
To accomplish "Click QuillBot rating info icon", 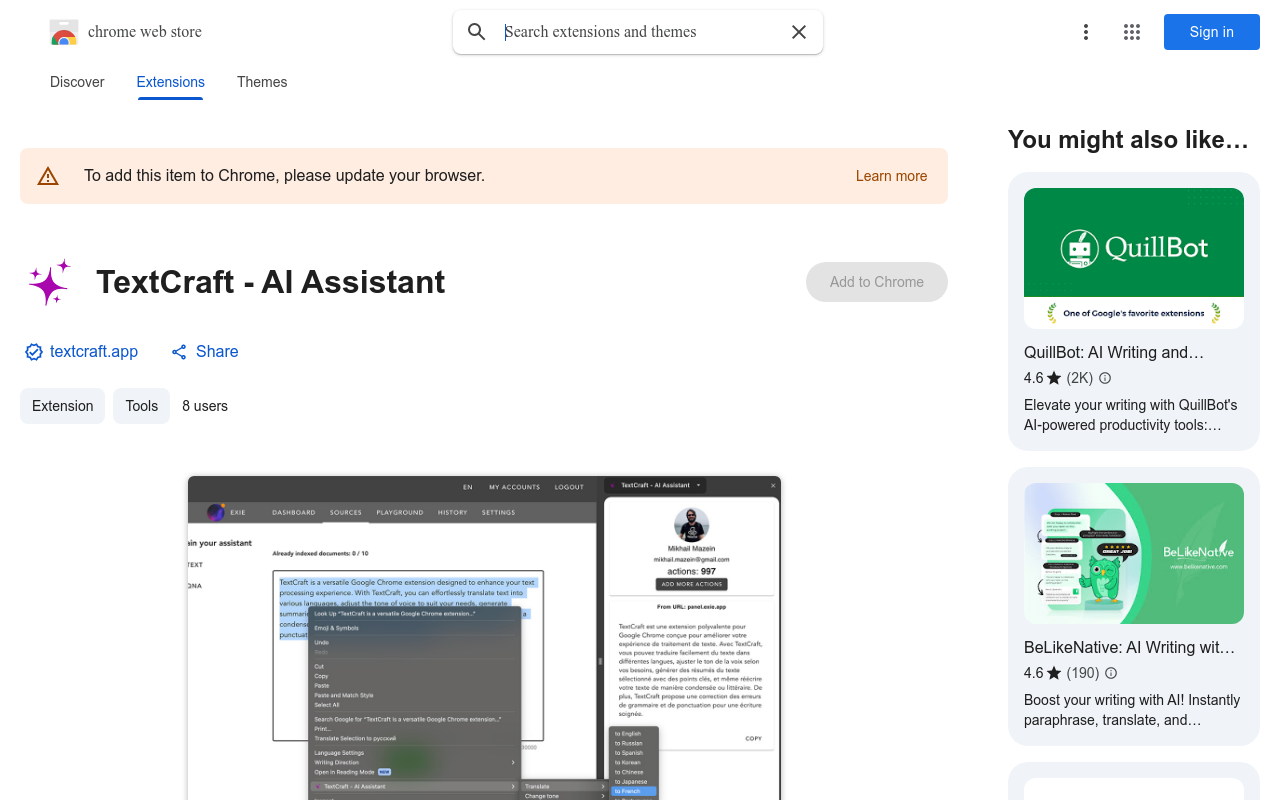I will (1105, 378).
